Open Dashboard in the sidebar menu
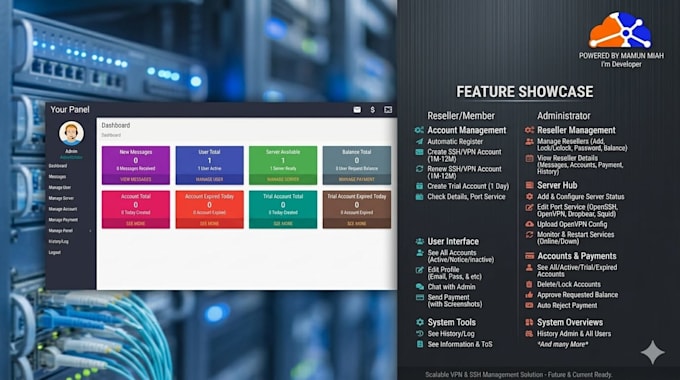Screen dimensions: 680x380 click(58, 166)
